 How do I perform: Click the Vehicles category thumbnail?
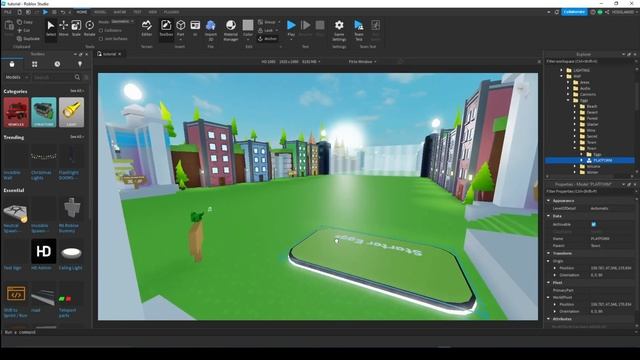[16, 112]
